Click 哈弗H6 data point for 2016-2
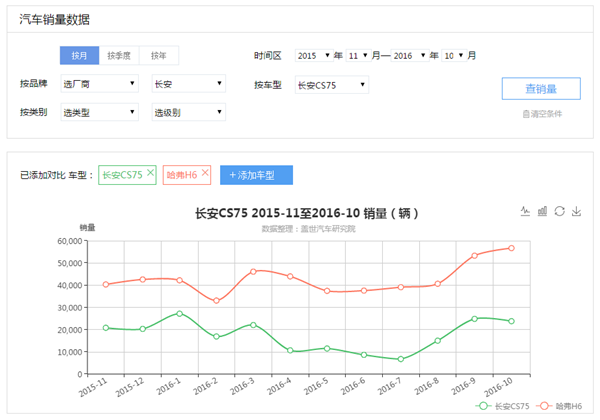The height and width of the screenshot is (420, 600). [216, 301]
